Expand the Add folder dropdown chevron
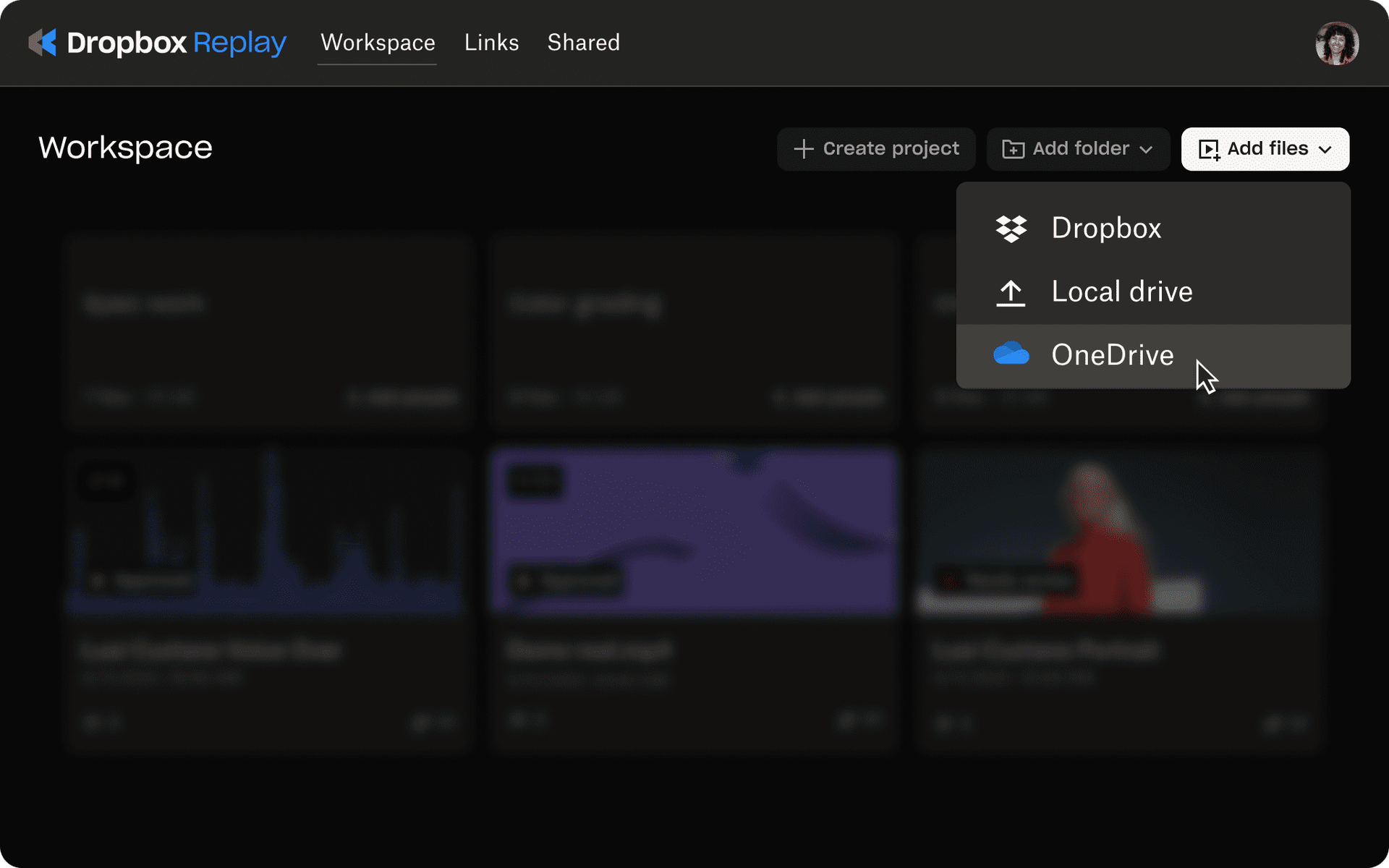The image size is (1389, 868). 1146,150
